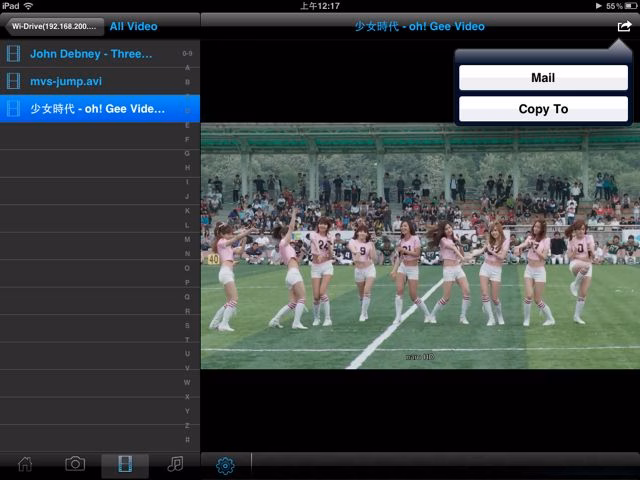The width and height of the screenshot is (640, 480).
Task: Click film icon beside 少女時代 row
Action: (x=13, y=109)
